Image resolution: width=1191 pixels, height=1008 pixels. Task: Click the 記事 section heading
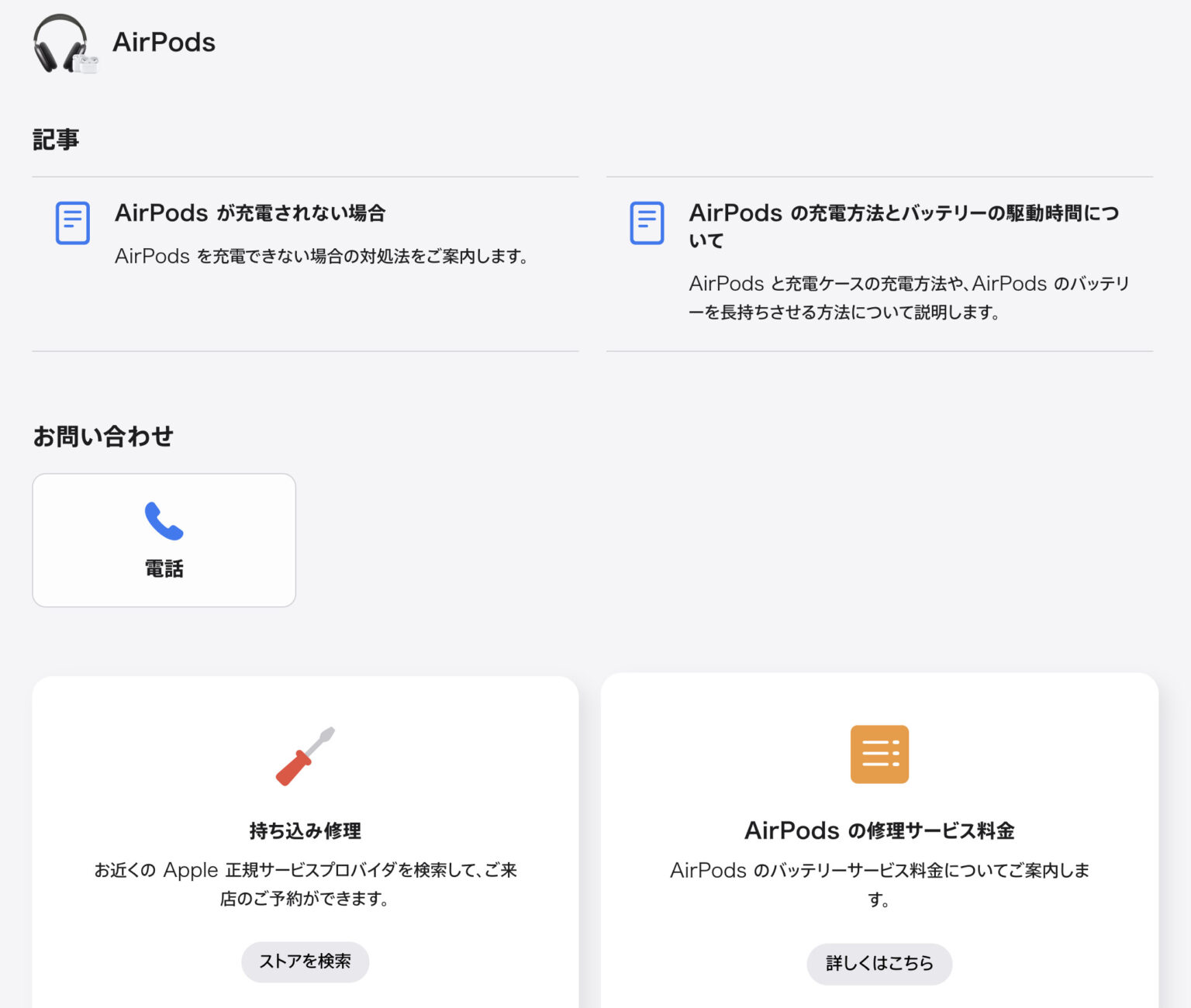[55, 140]
